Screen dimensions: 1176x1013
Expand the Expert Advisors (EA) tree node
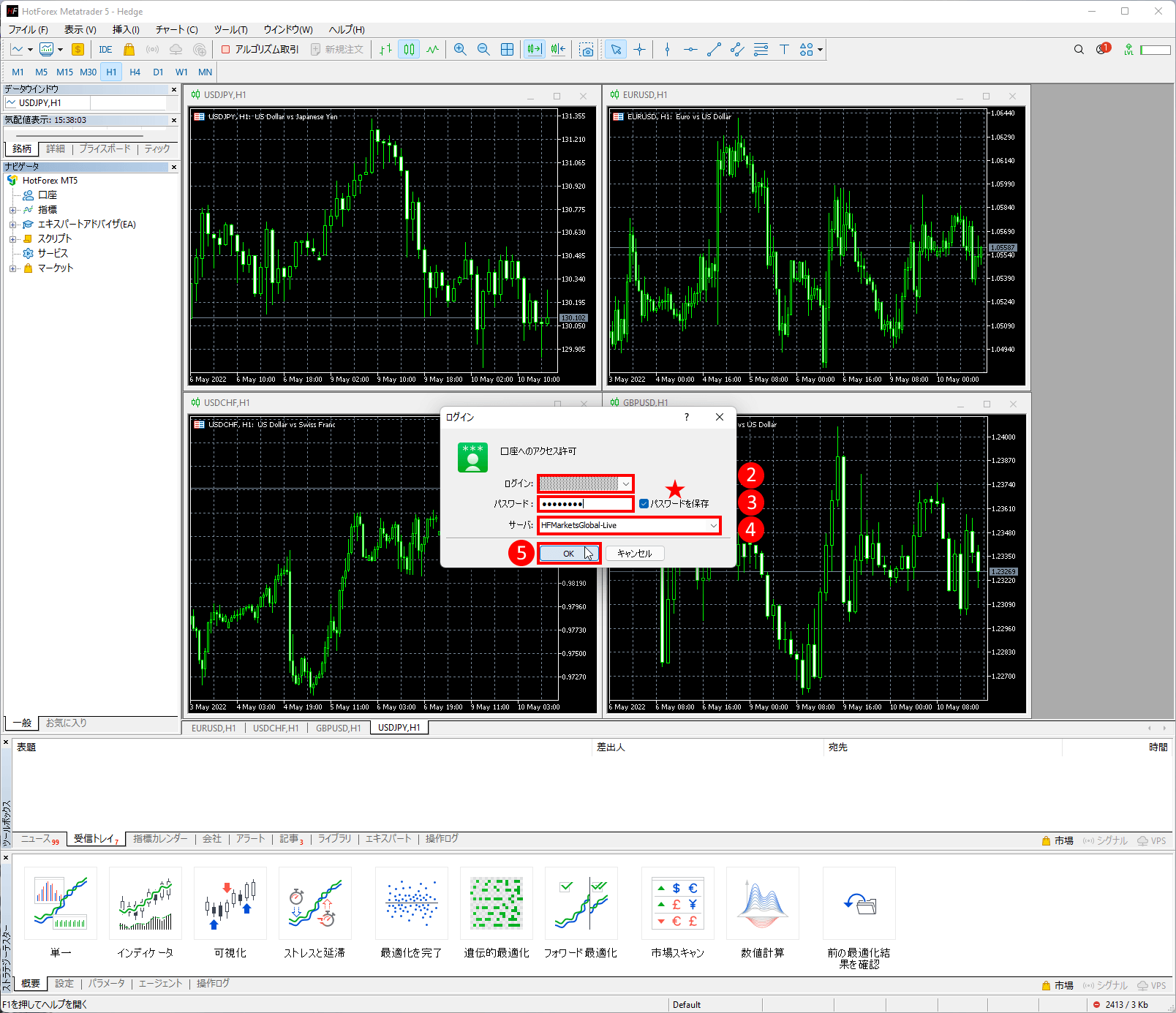[x=12, y=225]
